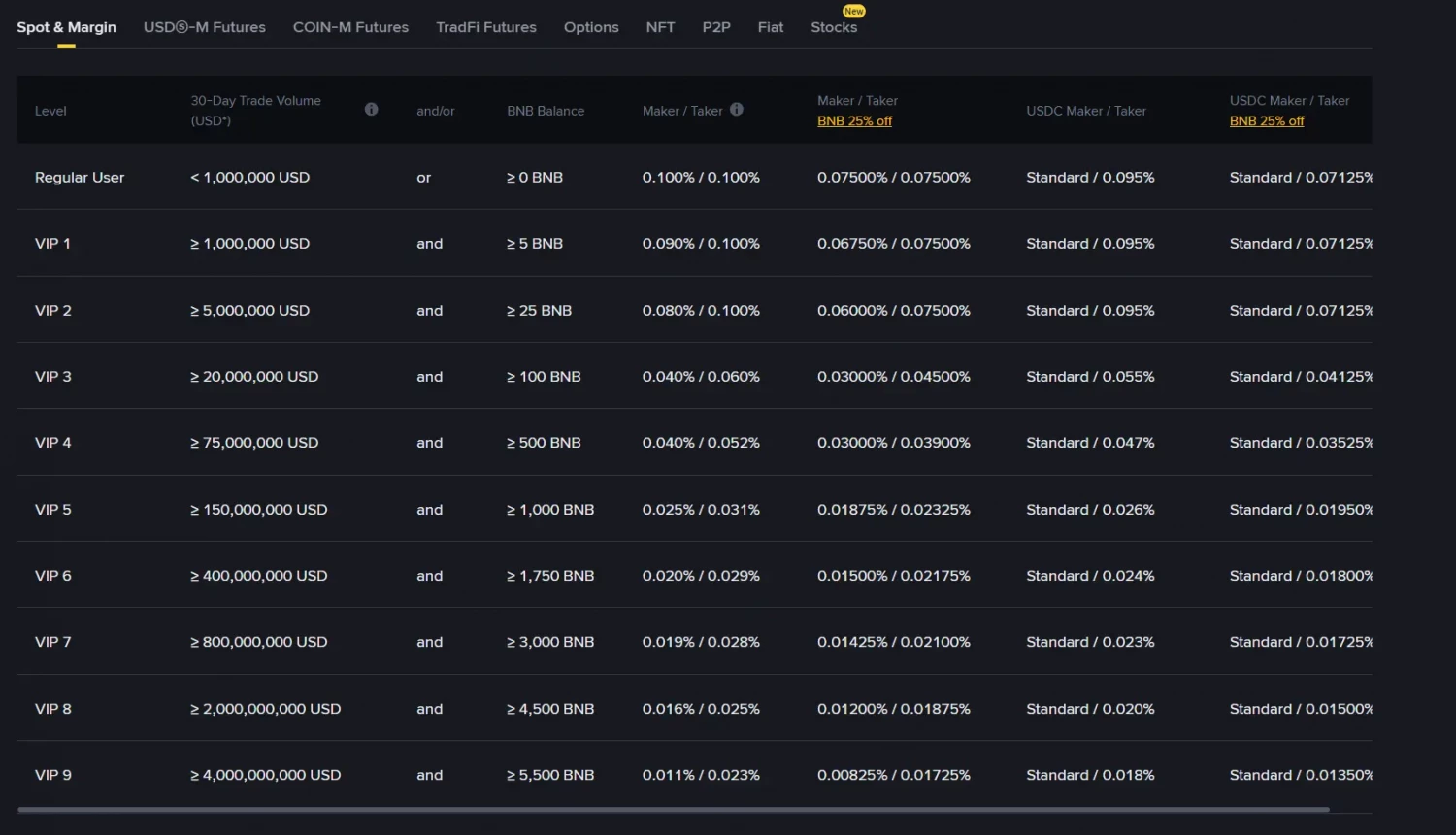
Task: Click the '0.019% / 0.028%' fee cell
Action: [701, 642]
